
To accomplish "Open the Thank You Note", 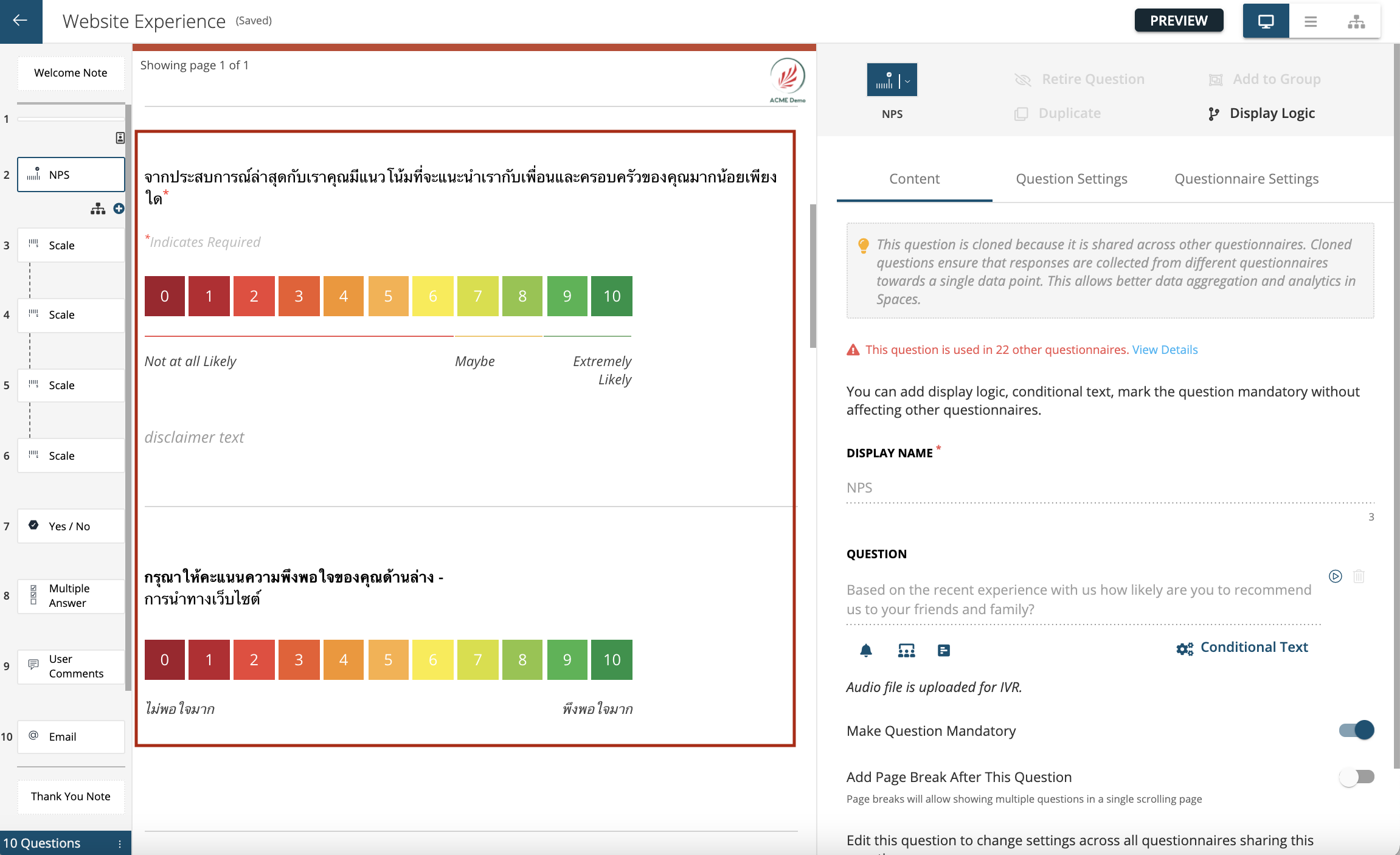I will (x=71, y=797).
